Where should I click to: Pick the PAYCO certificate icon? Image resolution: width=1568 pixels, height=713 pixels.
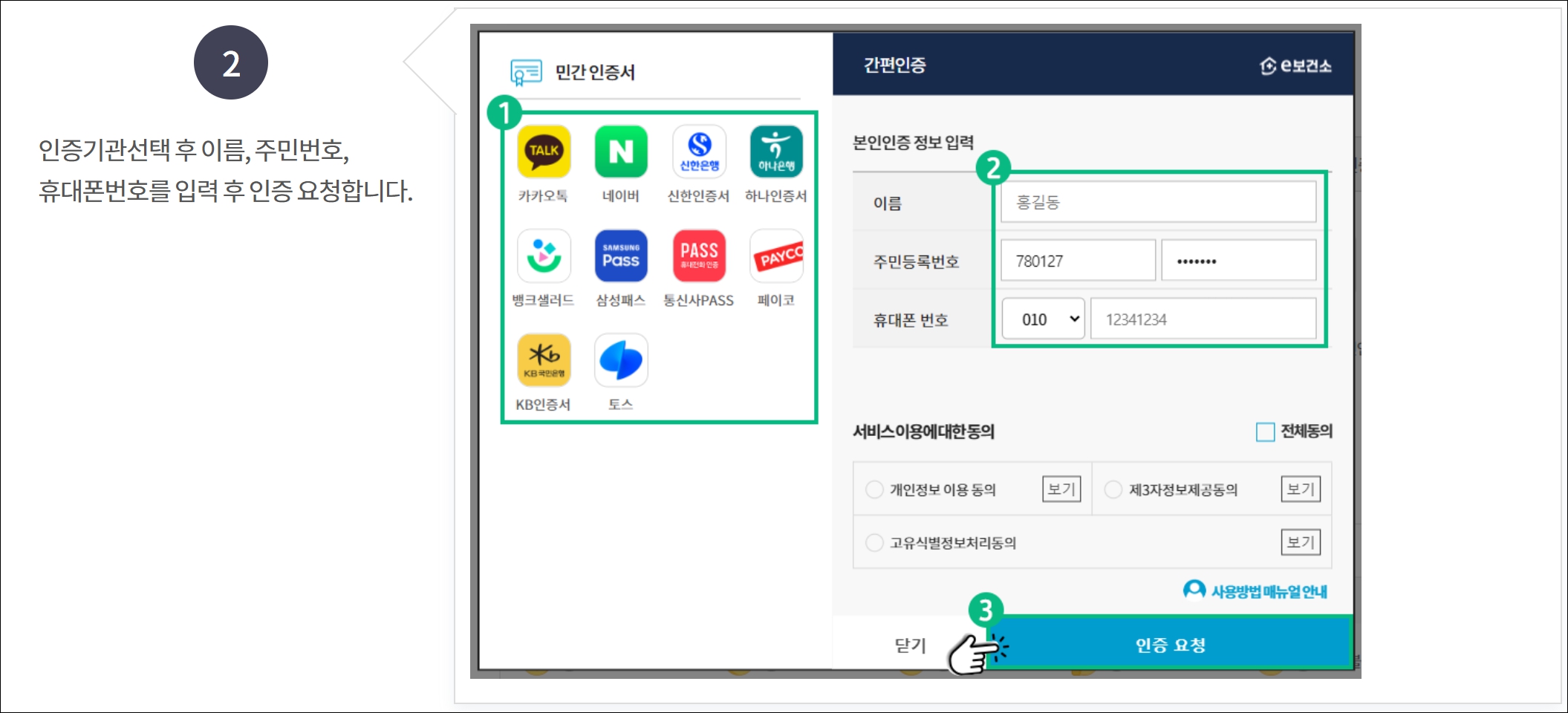coord(776,255)
